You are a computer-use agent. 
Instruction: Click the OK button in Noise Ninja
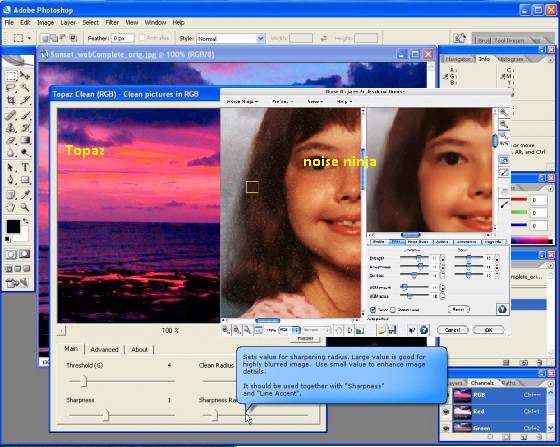point(488,330)
